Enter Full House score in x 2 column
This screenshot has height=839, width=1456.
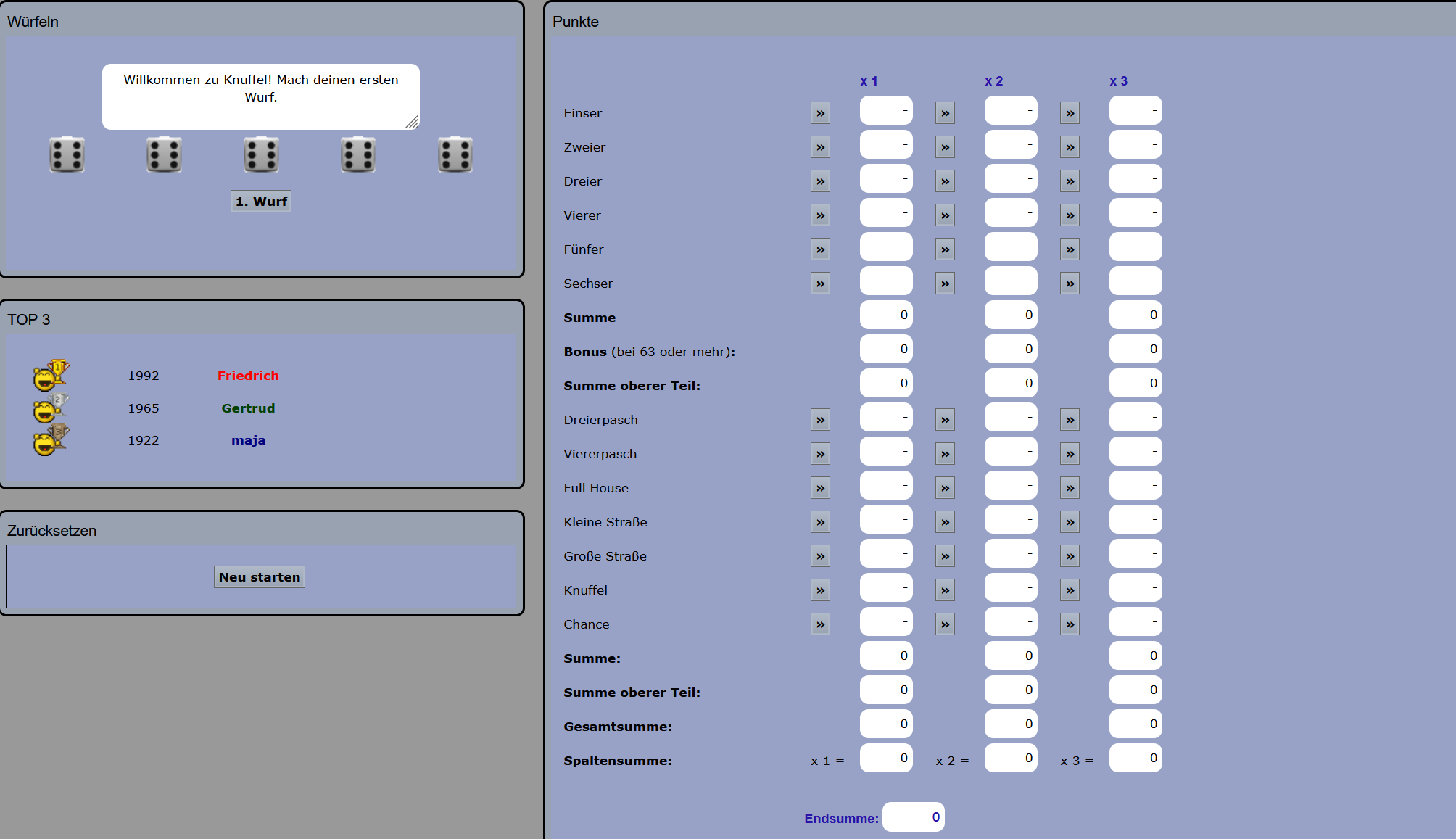pyautogui.click(x=945, y=488)
